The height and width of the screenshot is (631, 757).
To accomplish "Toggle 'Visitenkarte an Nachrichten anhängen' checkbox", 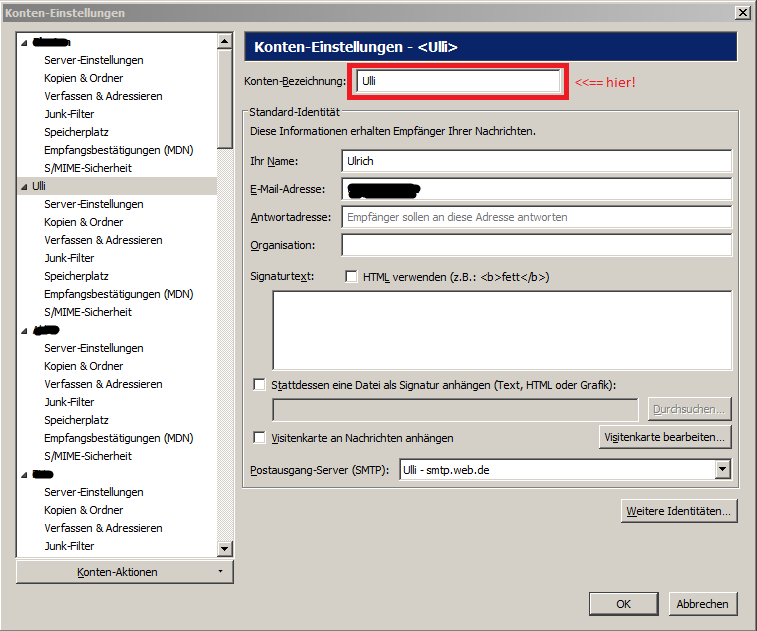I will click(260, 438).
